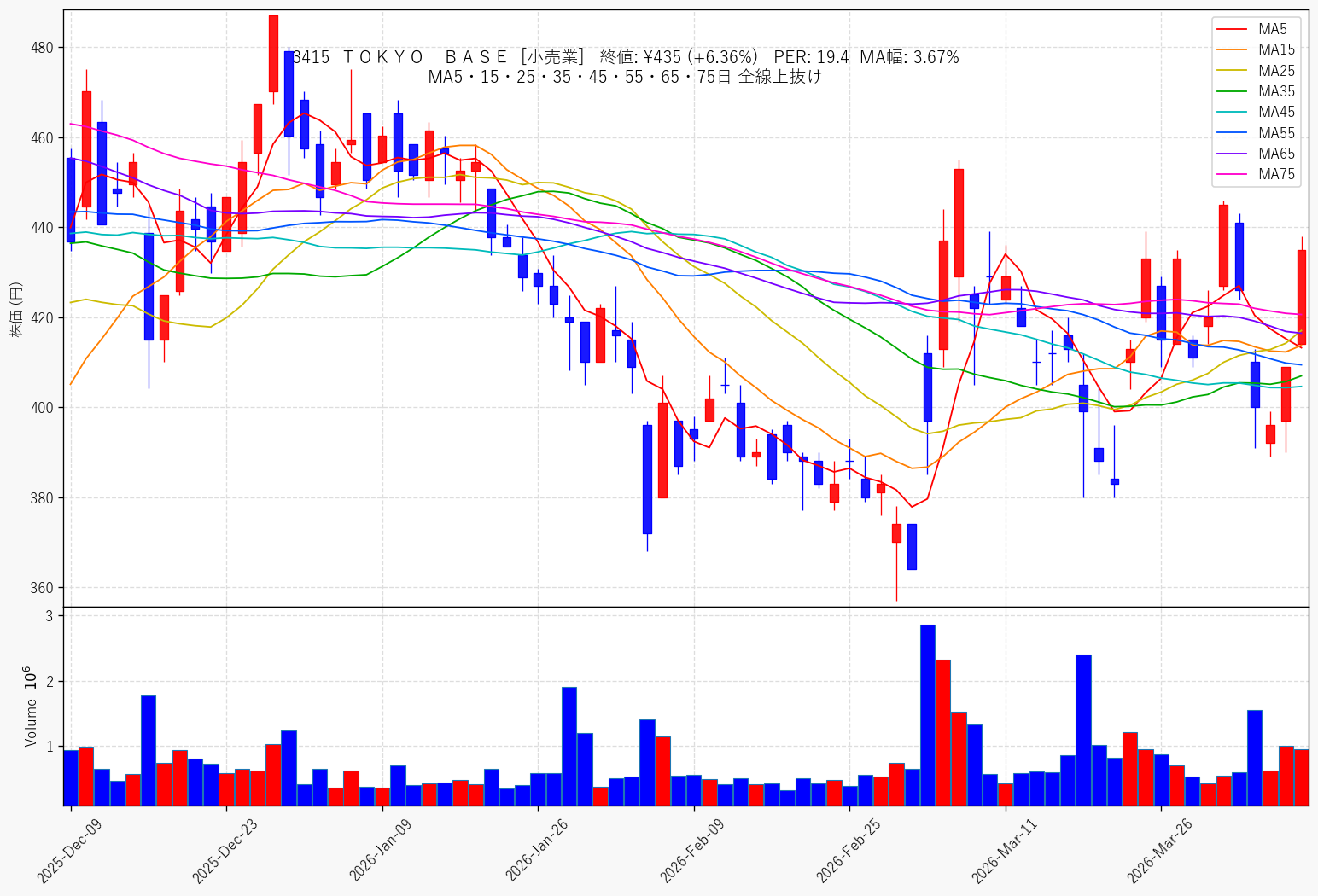The height and width of the screenshot is (896, 1318).
Task: Click the 380 price axis tick
Action: pyautogui.click(x=43, y=498)
